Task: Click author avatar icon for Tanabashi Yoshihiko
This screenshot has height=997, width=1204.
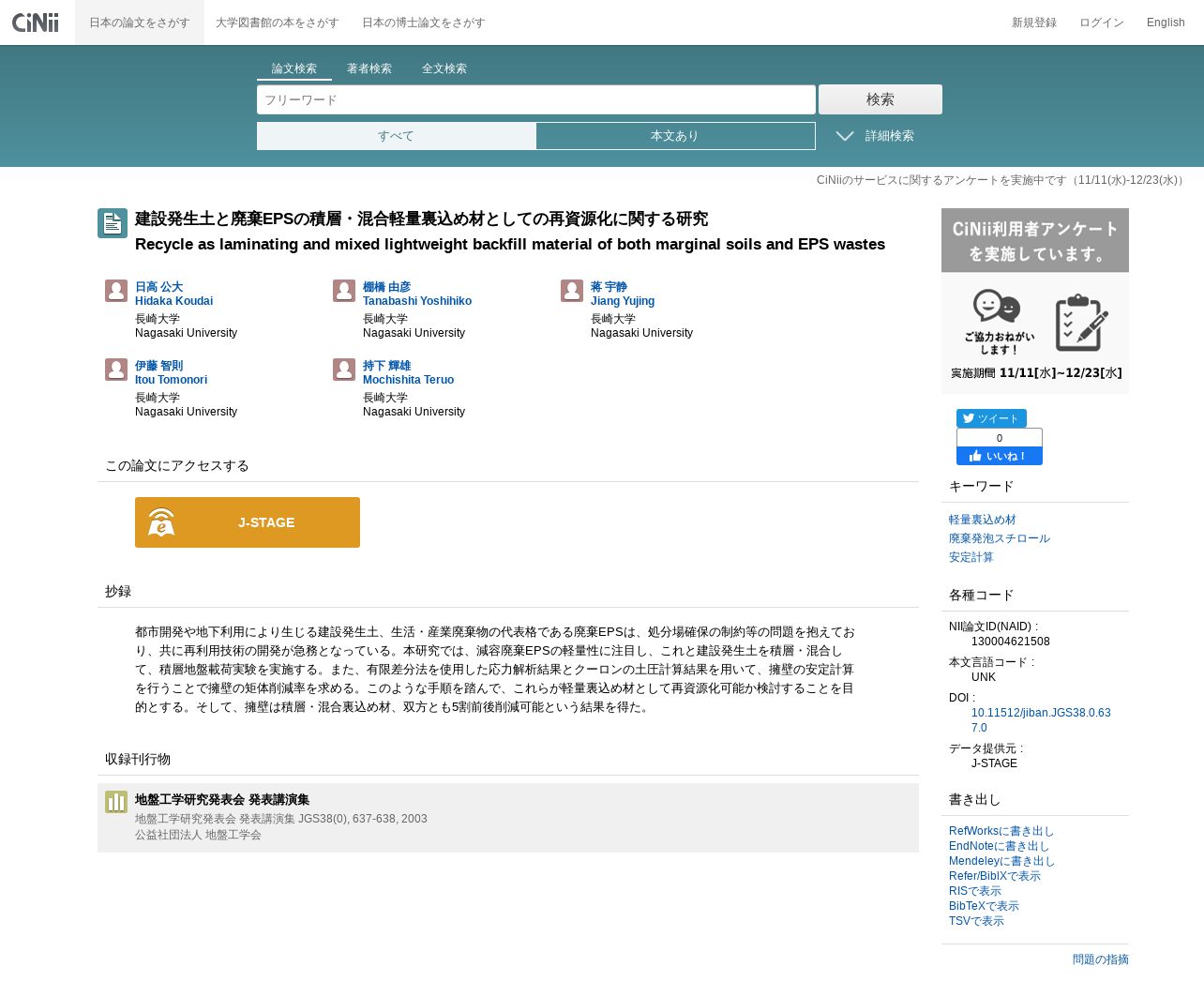Action: (x=344, y=291)
